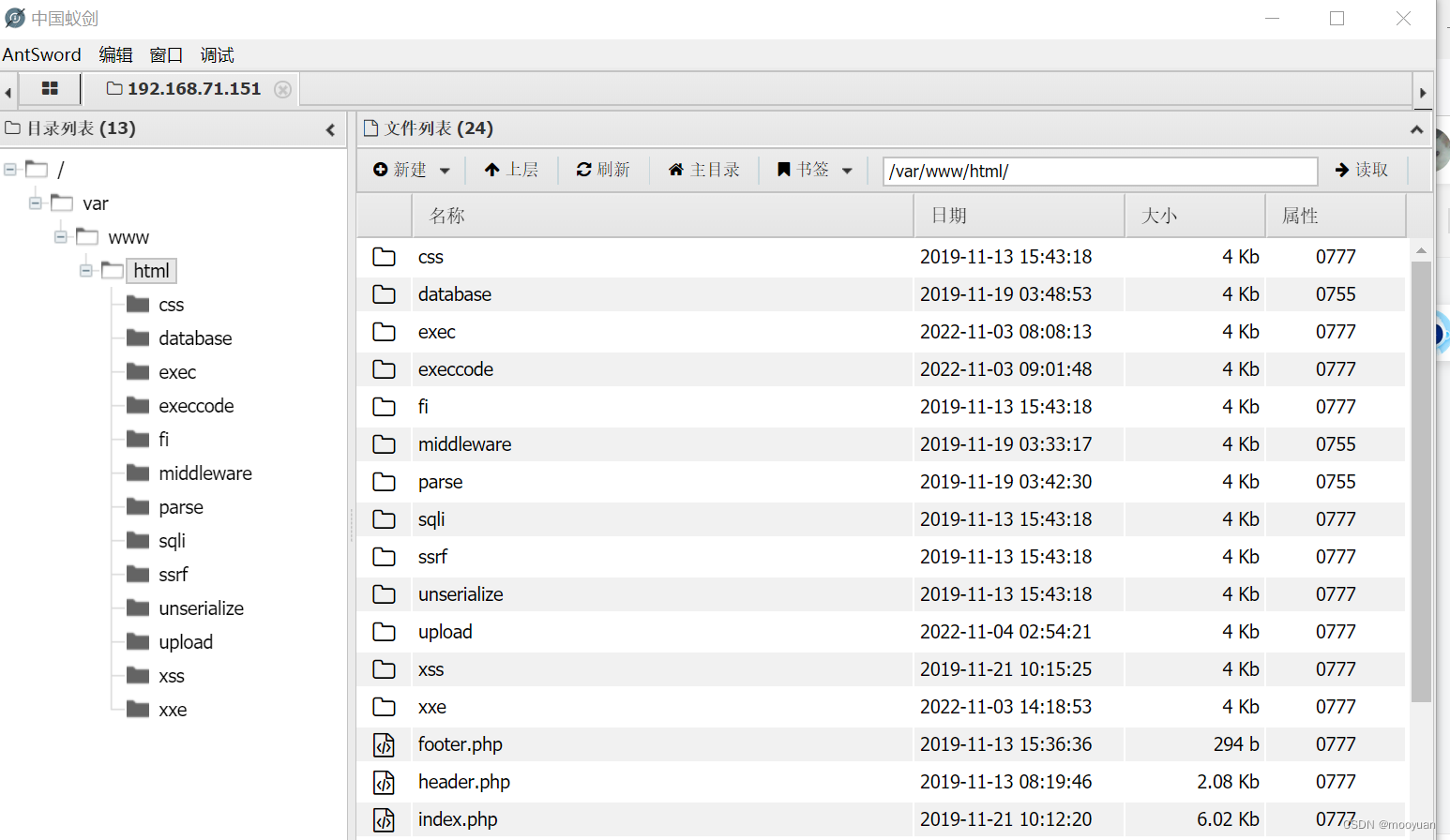Select upload folder in directory tree
This screenshot has height=840, width=1450.
tap(186, 642)
